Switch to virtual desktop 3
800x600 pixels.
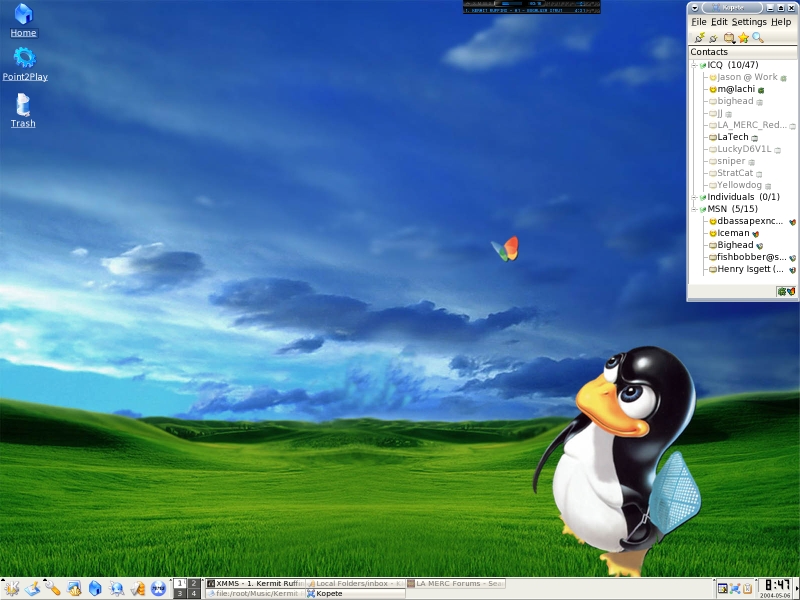tap(180, 593)
